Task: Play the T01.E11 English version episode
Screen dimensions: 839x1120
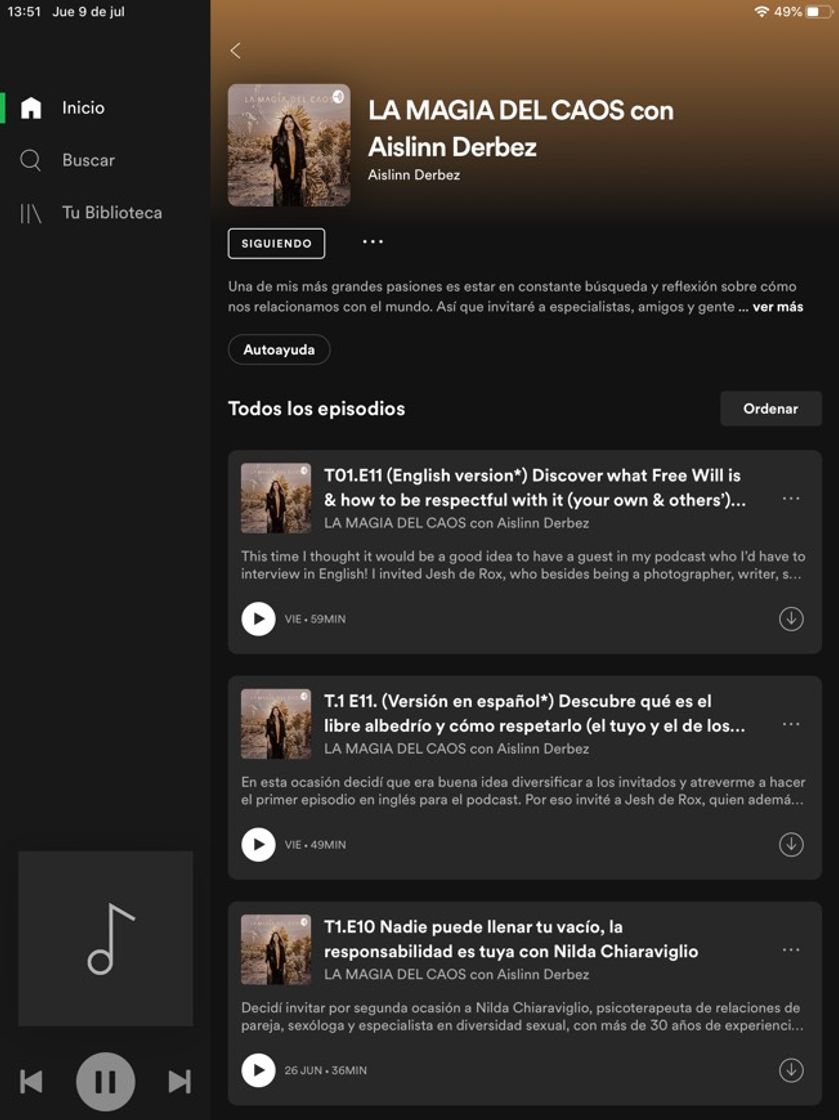Action: click(258, 619)
